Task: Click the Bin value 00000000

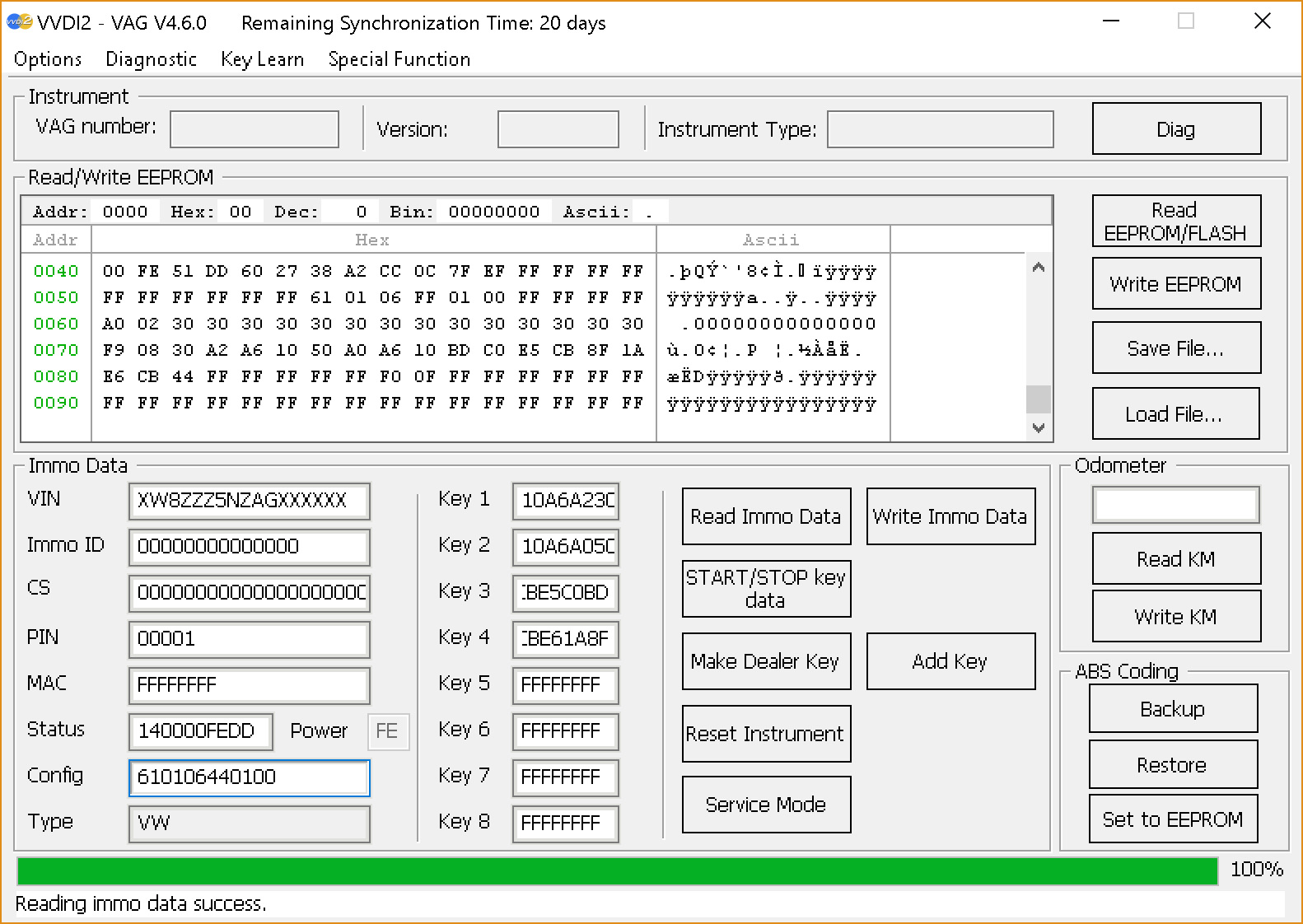Action: pos(494,212)
